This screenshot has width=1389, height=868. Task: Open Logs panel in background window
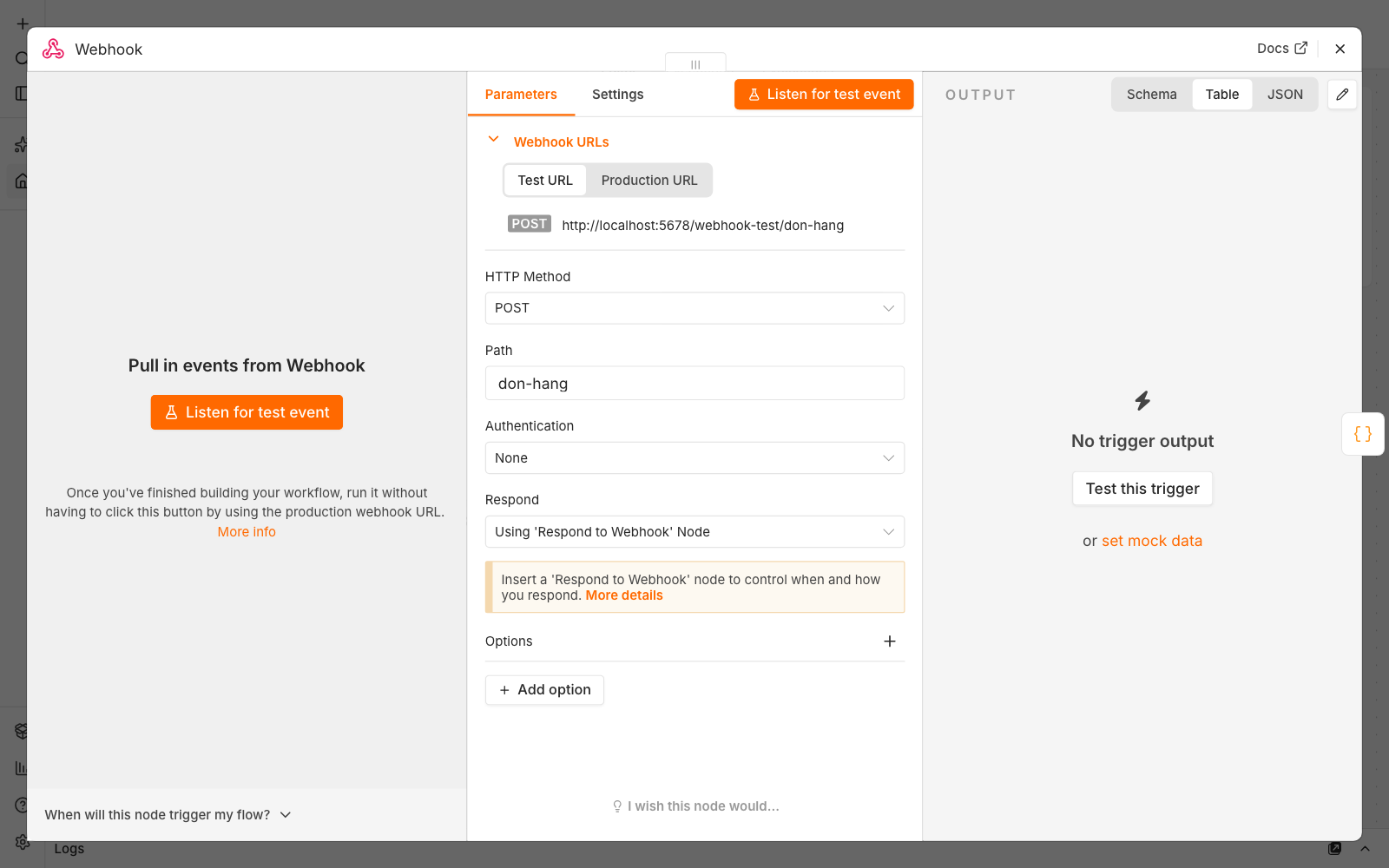pos(69,849)
